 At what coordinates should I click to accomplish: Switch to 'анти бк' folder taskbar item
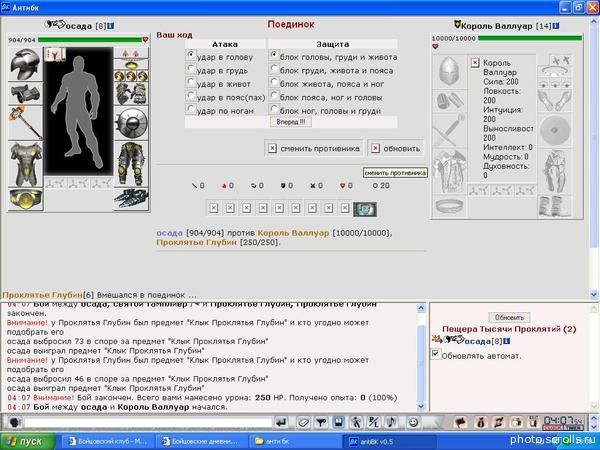(x=295, y=442)
